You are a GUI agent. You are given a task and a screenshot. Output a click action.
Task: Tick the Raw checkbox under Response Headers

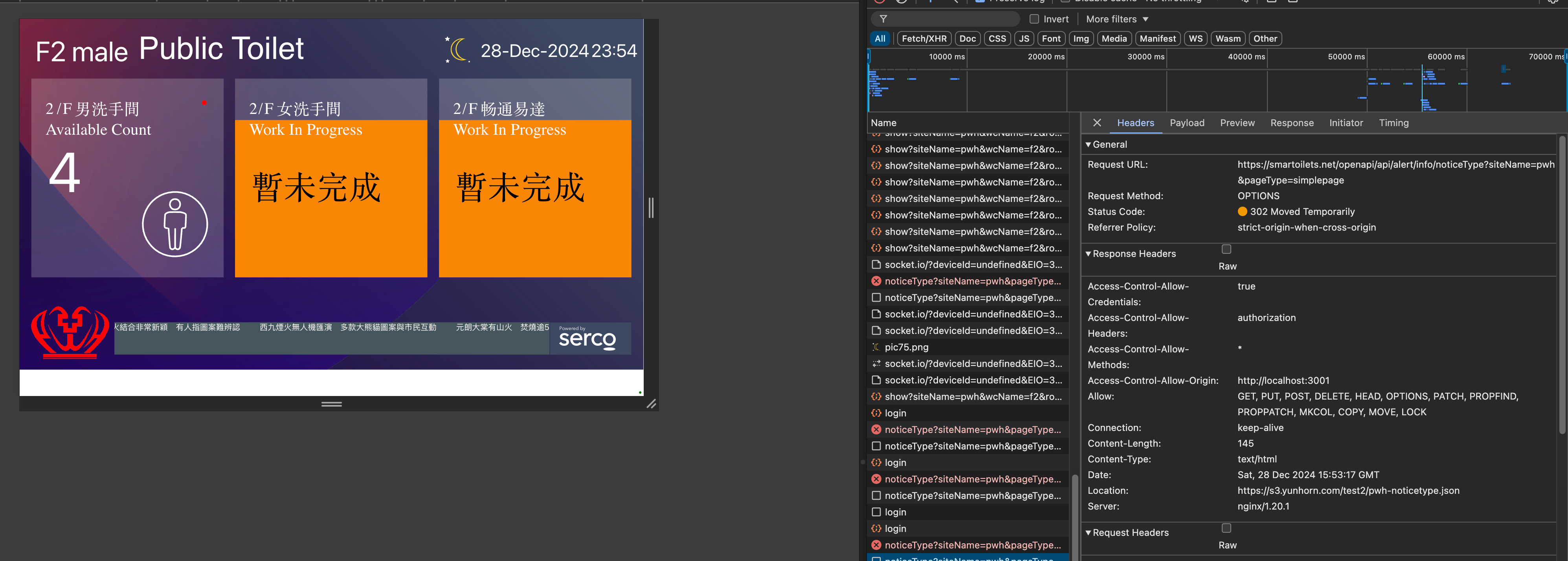pyautogui.click(x=1226, y=249)
